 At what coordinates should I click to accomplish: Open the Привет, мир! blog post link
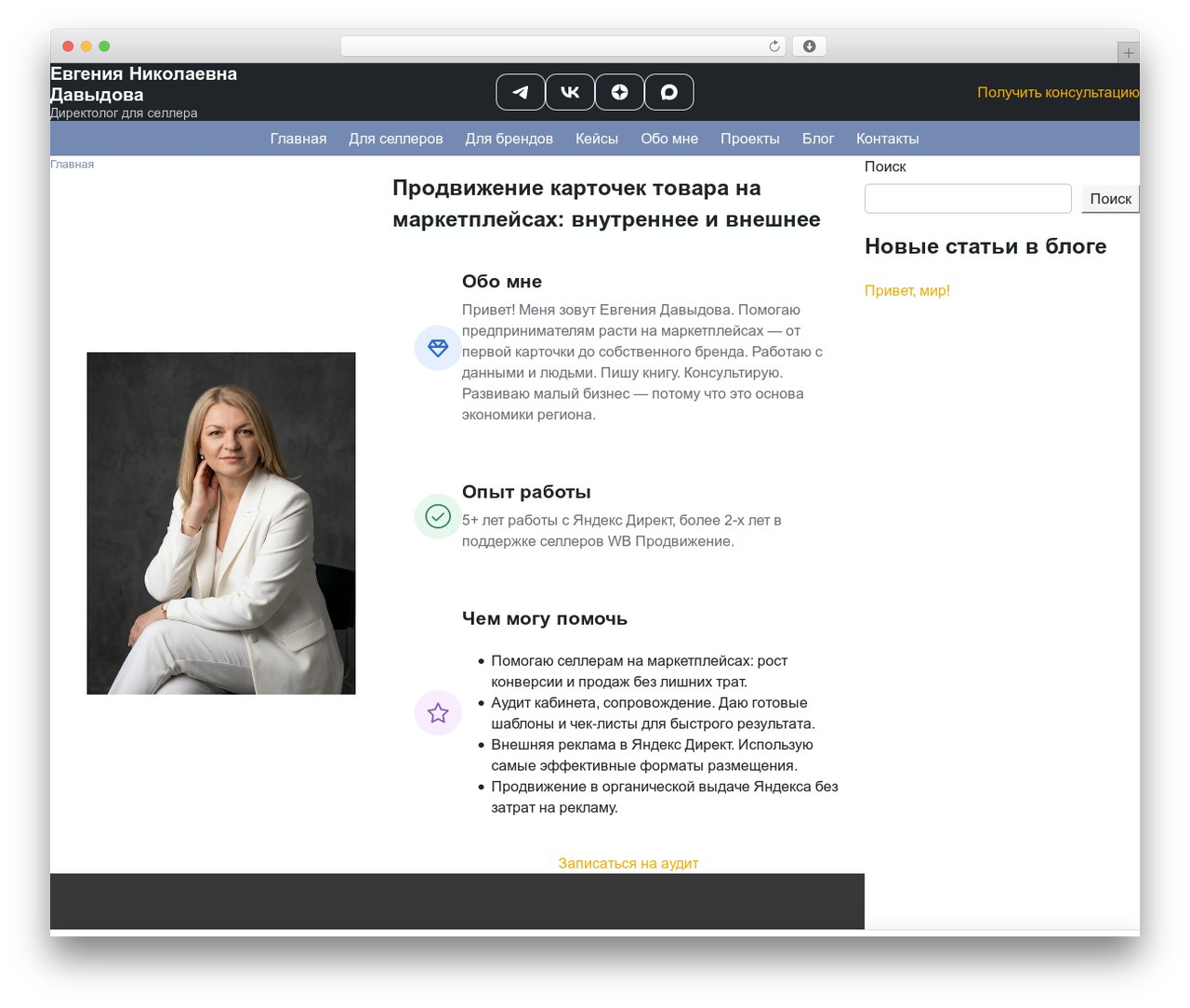(907, 290)
